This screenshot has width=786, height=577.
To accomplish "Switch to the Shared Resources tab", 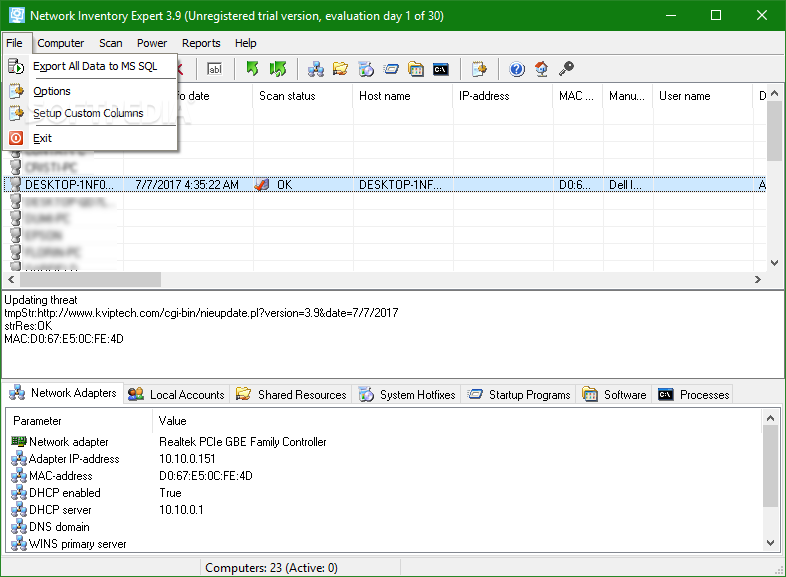I will click(291, 395).
